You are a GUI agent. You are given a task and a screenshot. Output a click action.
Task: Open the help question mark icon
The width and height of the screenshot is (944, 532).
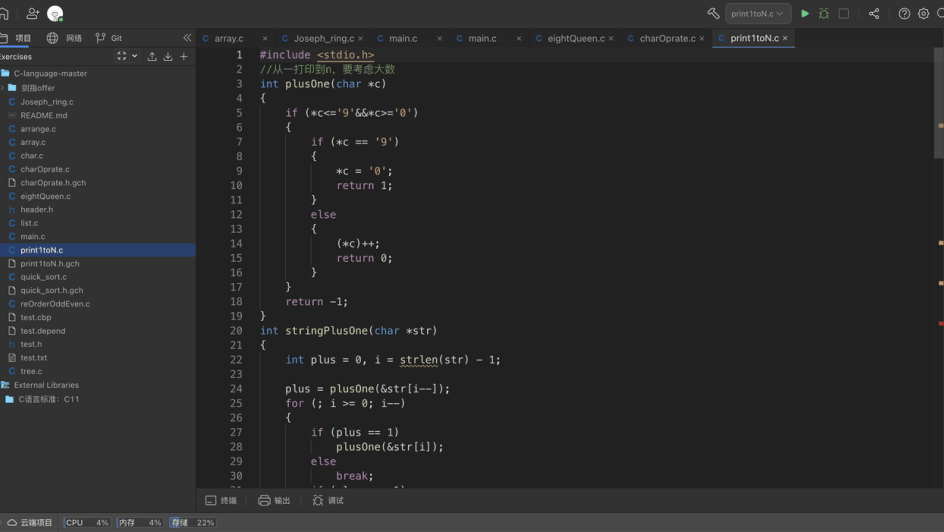(904, 13)
